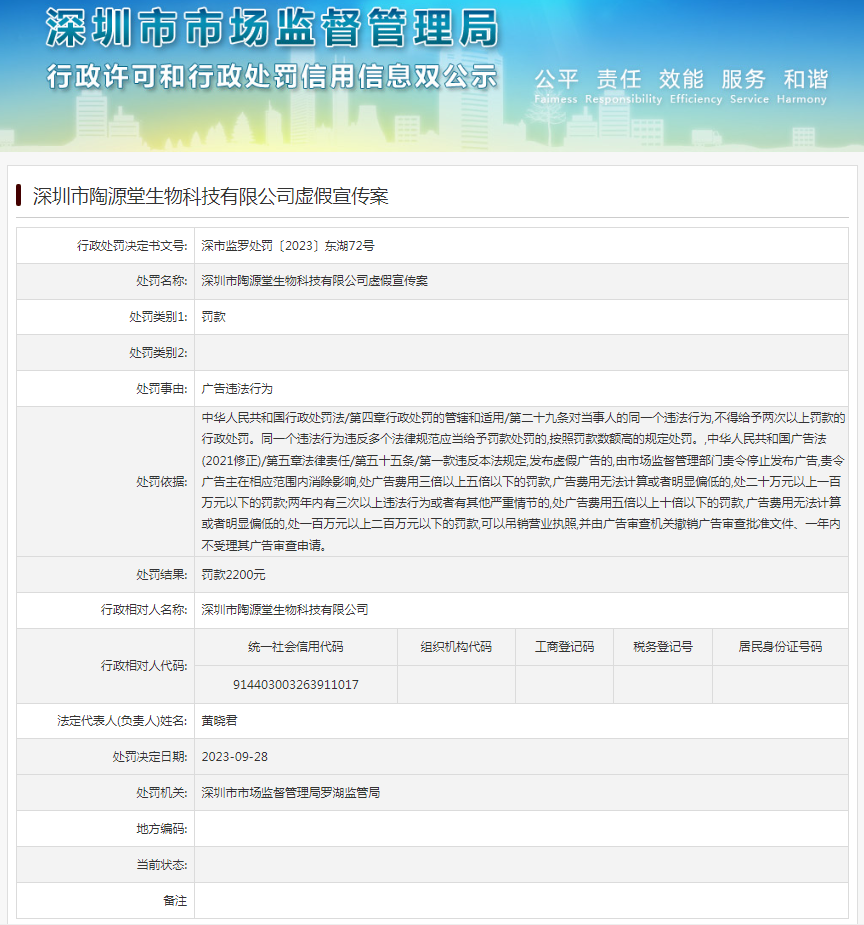Viewport: 864px width, 925px height.
Task: Click the case heading 深圳市陶源堂生物科技有限公司虚假宣传案
Action: tap(210, 196)
